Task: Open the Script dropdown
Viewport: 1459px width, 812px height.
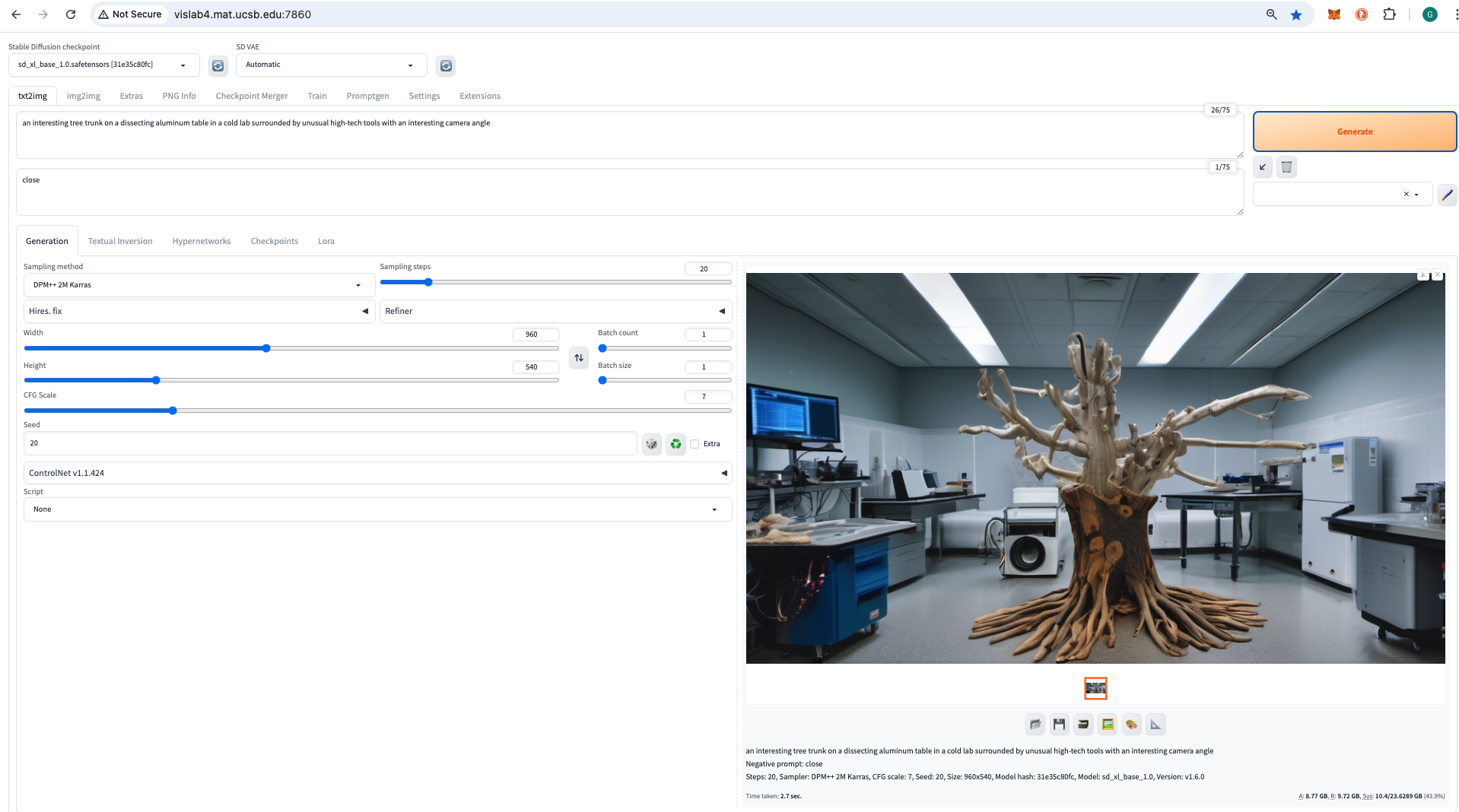Action: click(377, 509)
